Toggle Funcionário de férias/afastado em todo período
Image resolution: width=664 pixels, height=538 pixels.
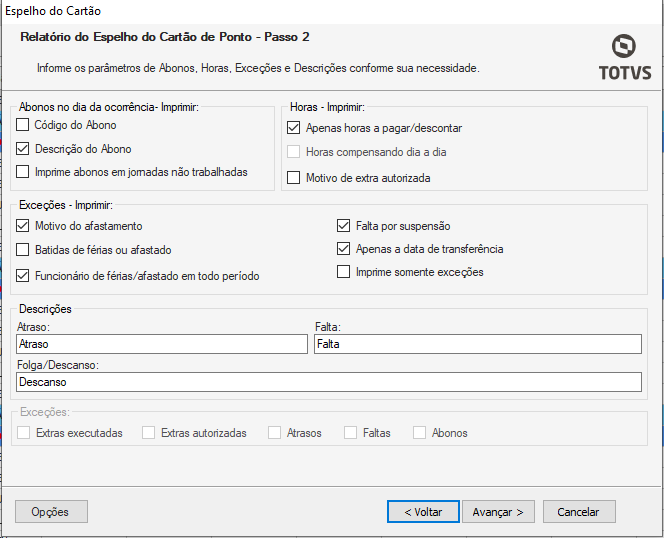point(24,276)
